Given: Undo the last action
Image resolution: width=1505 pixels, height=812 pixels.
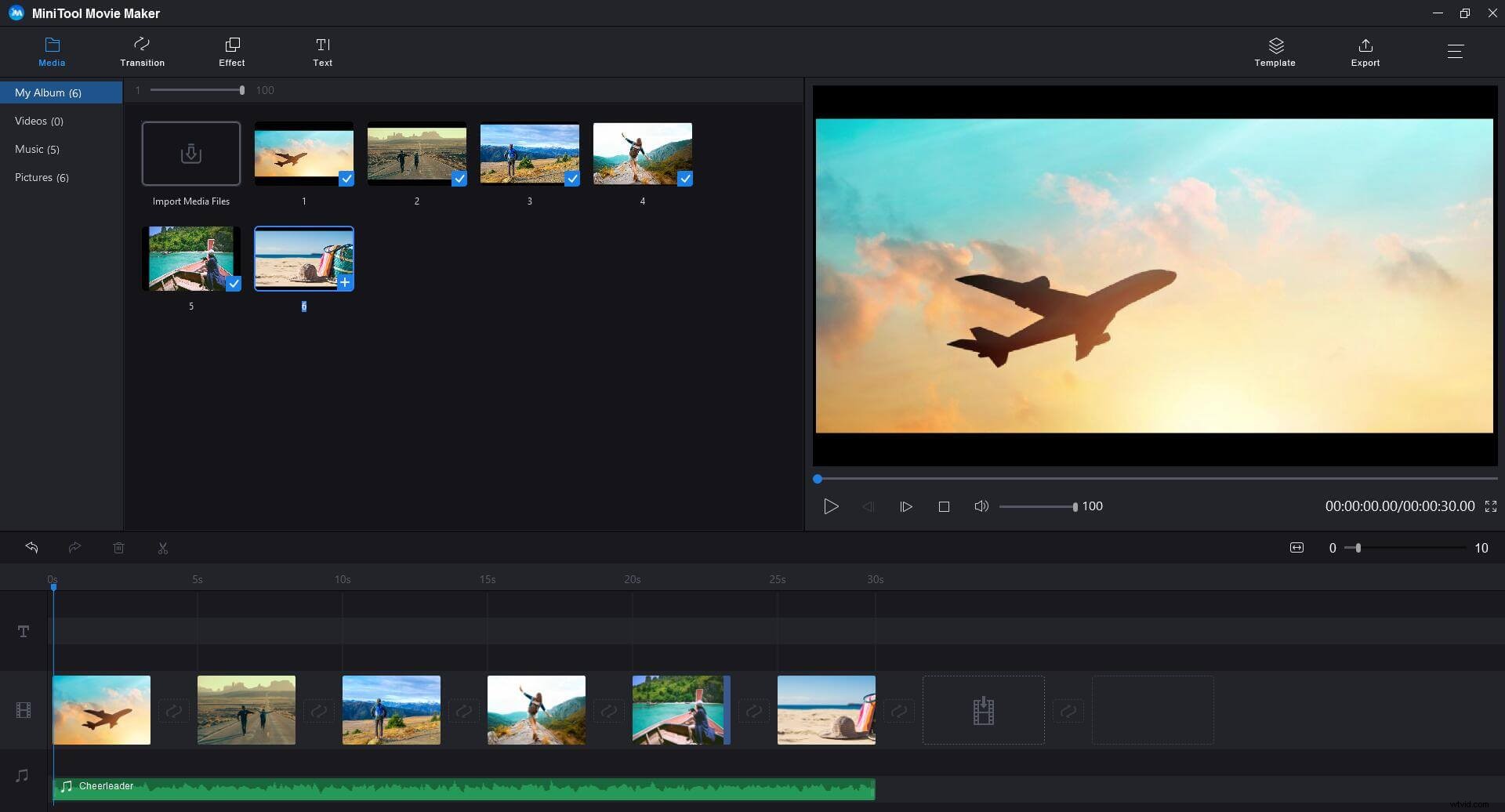Looking at the screenshot, I should 32,547.
